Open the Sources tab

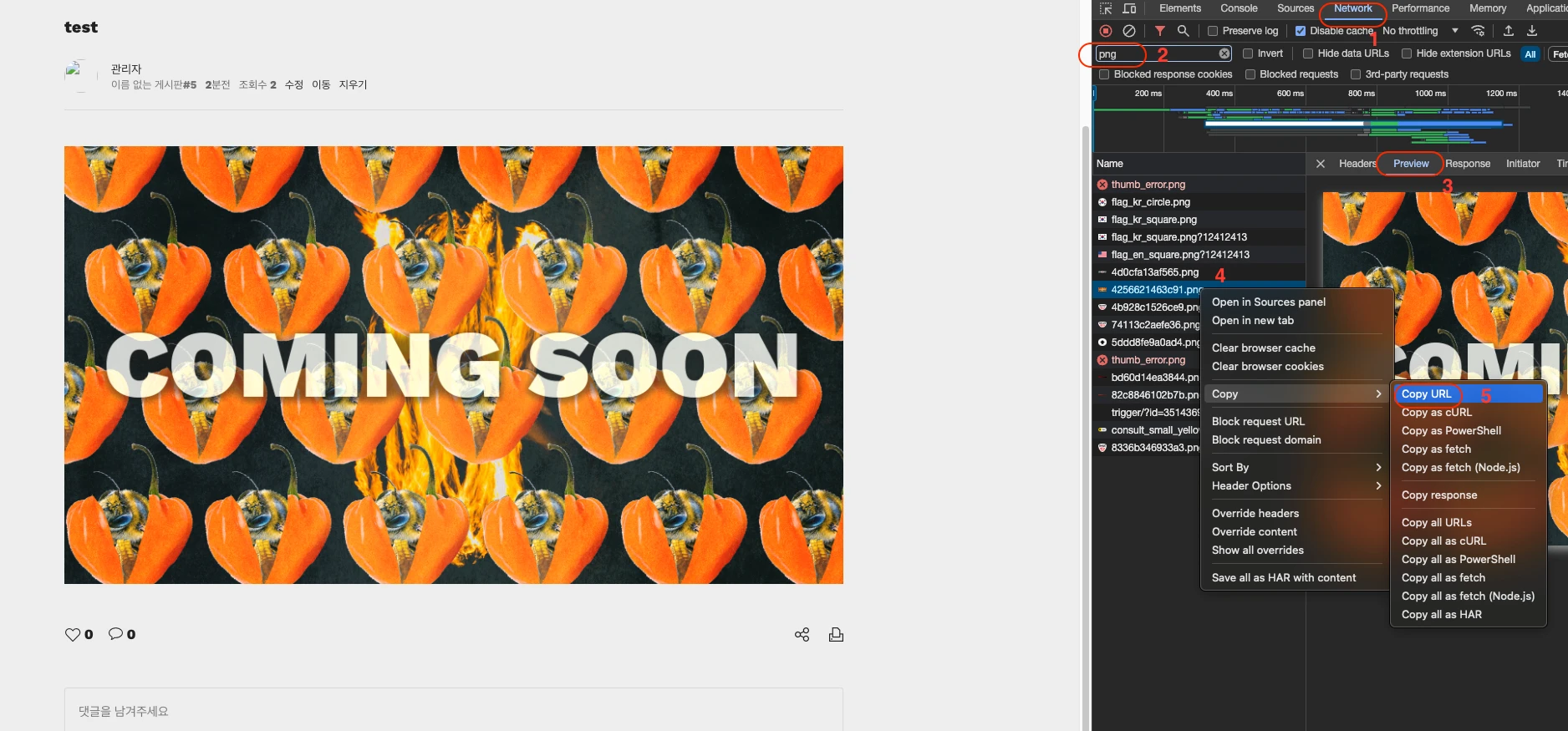click(1296, 8)
